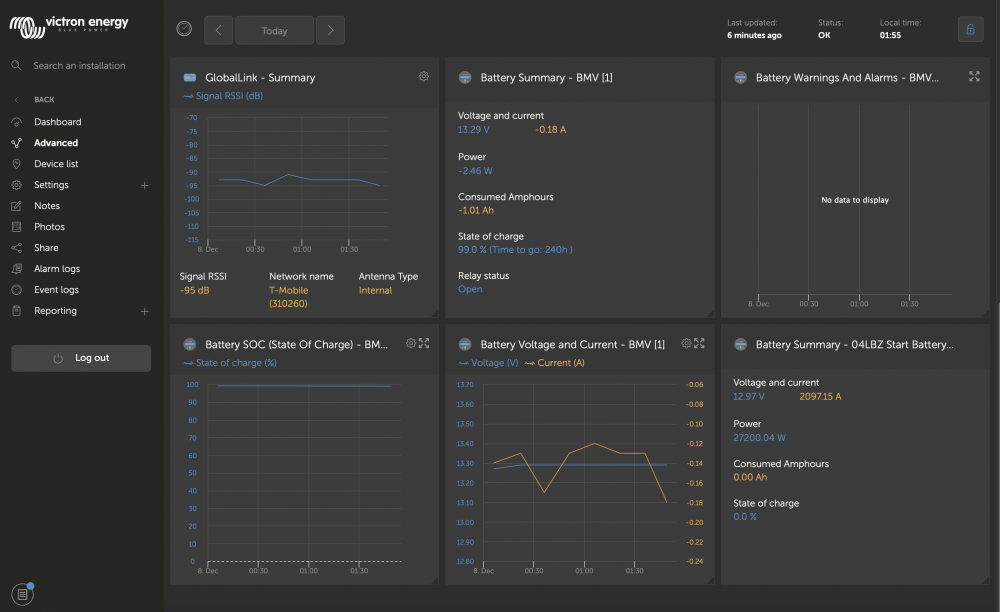The width and height of the screenshot is (1000, 612).
Task: Toggle the Current (A) series in legend
Action: tap(555, 363)
